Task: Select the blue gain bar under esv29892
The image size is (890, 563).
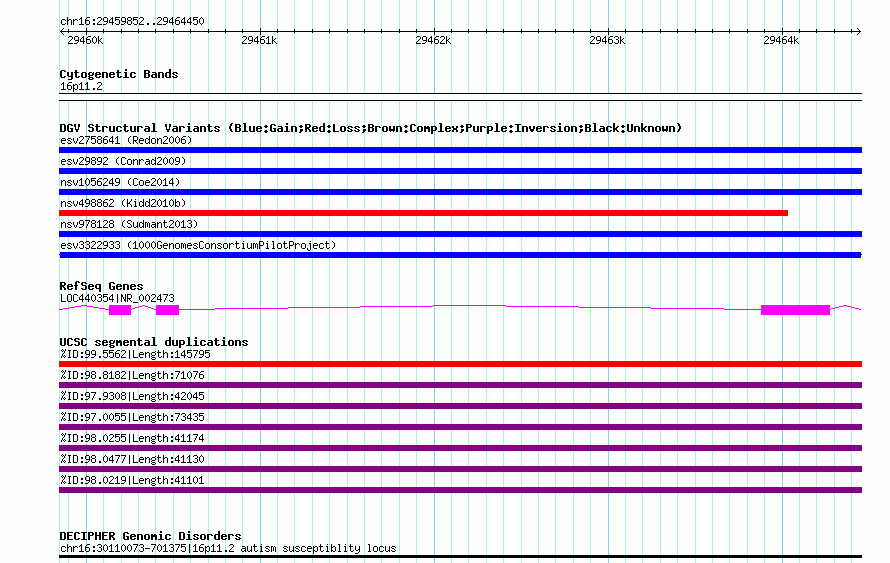Action: (460, 171)
